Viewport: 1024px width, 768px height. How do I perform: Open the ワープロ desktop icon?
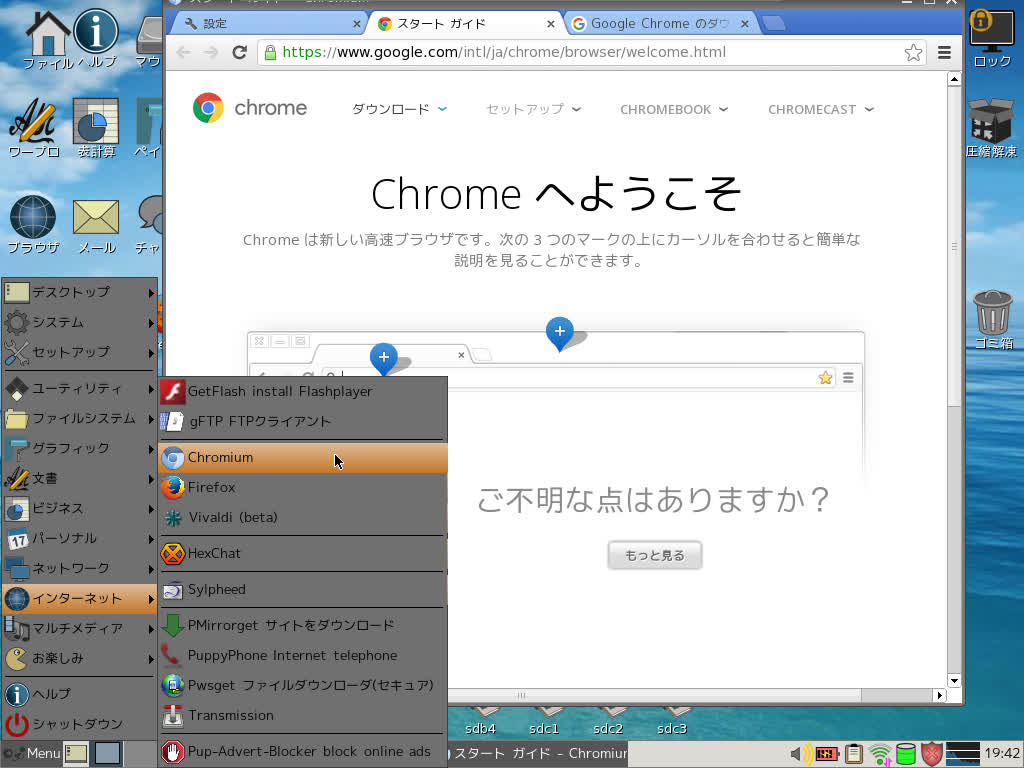(x=34, y=128)
